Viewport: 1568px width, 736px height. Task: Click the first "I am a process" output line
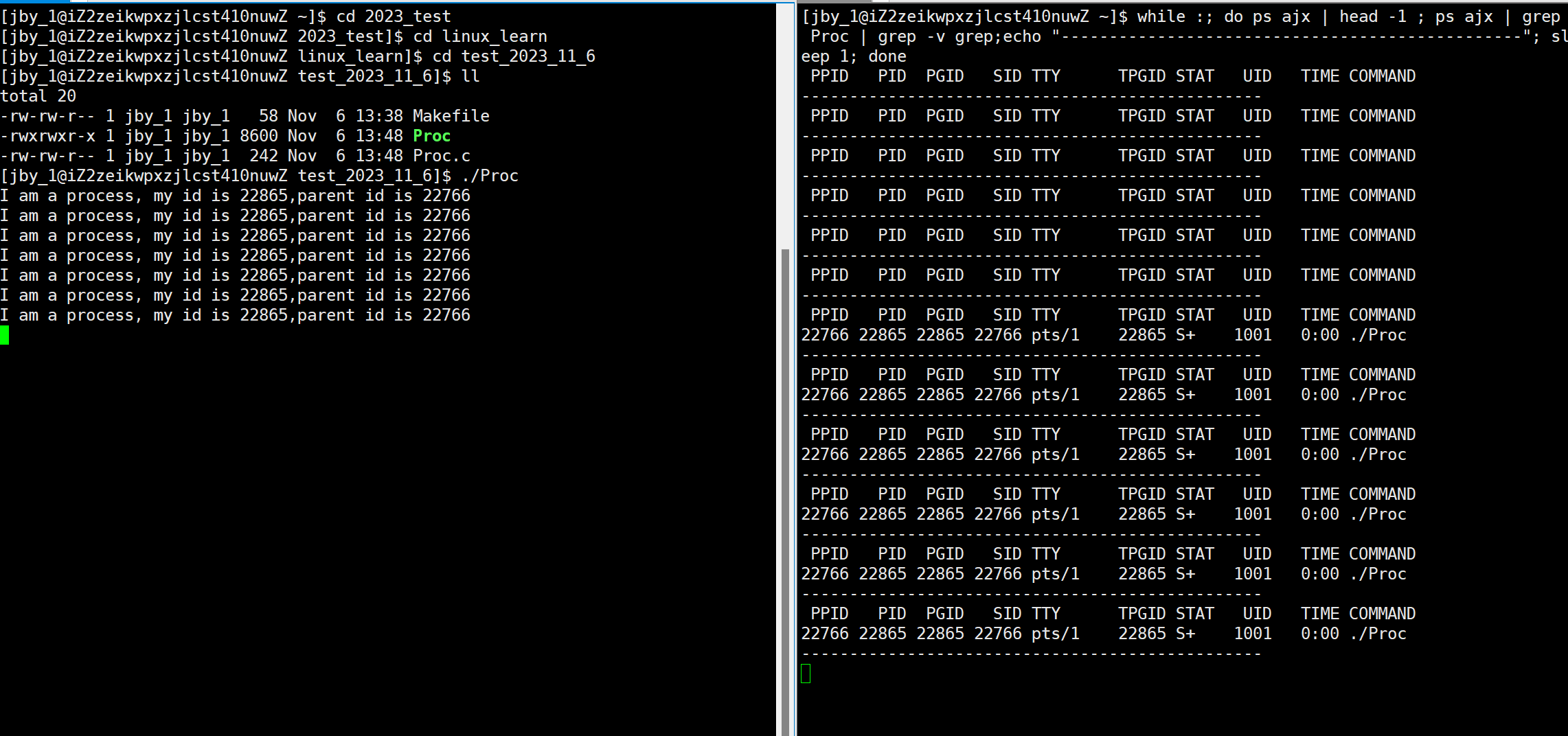236,196
